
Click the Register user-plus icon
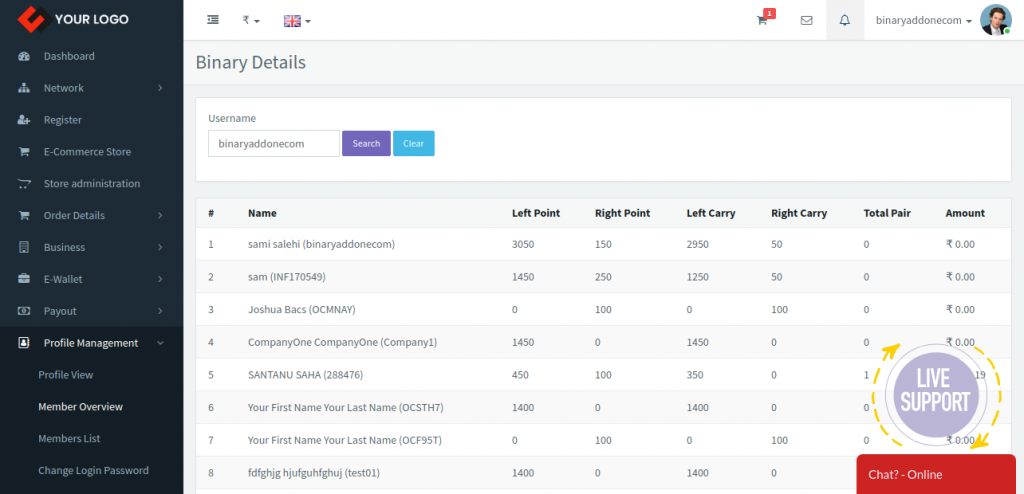[x=24, y=120]
